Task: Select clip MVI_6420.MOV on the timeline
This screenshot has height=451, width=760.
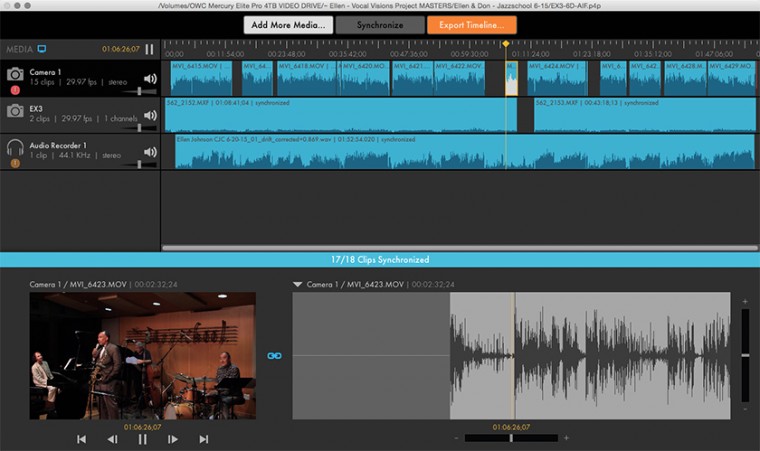Action: coord(365,78)
